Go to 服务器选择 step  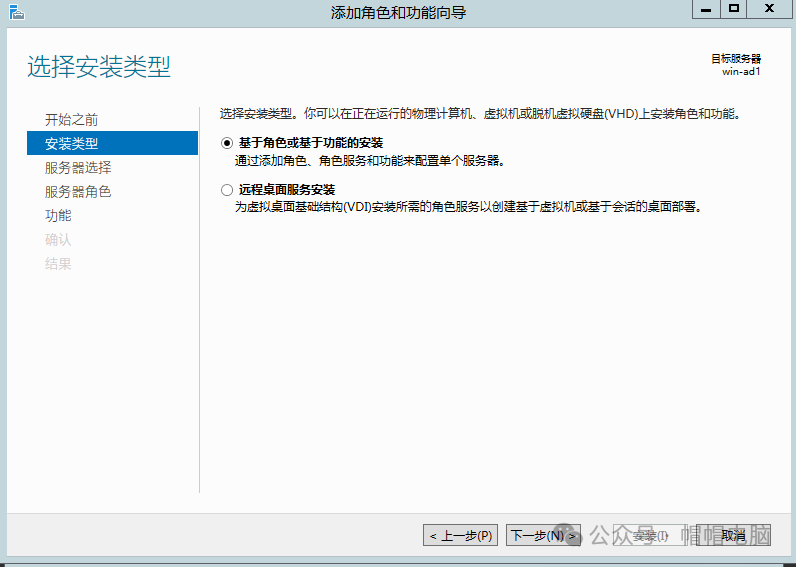click(78, 168)
